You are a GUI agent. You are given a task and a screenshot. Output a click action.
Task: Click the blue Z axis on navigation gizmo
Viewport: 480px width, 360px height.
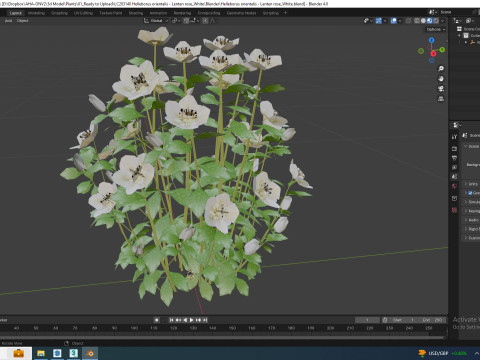click(x=432, y=40)
